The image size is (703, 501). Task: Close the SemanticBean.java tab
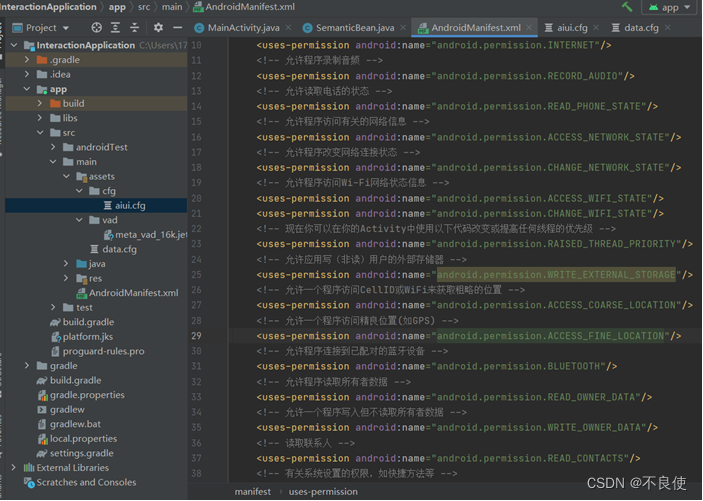point(403,28)
